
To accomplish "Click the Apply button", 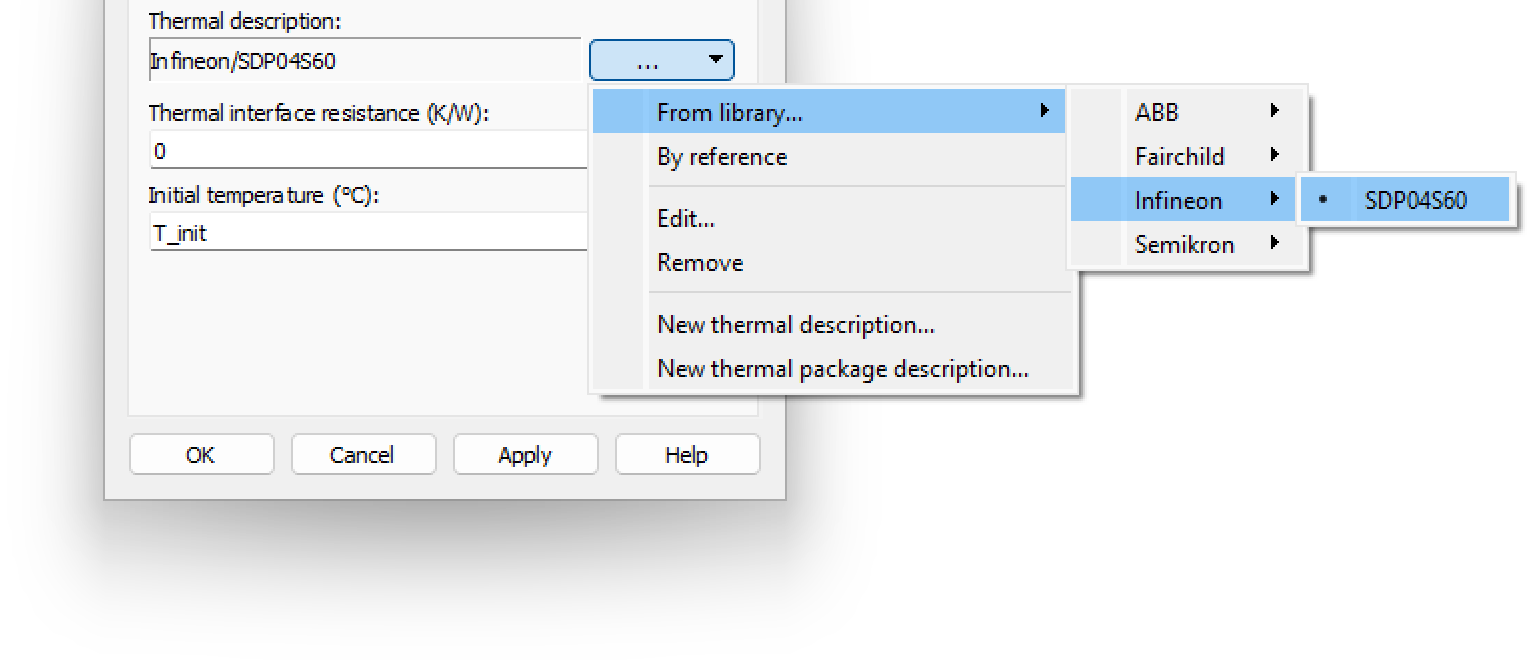I will 525,455.
